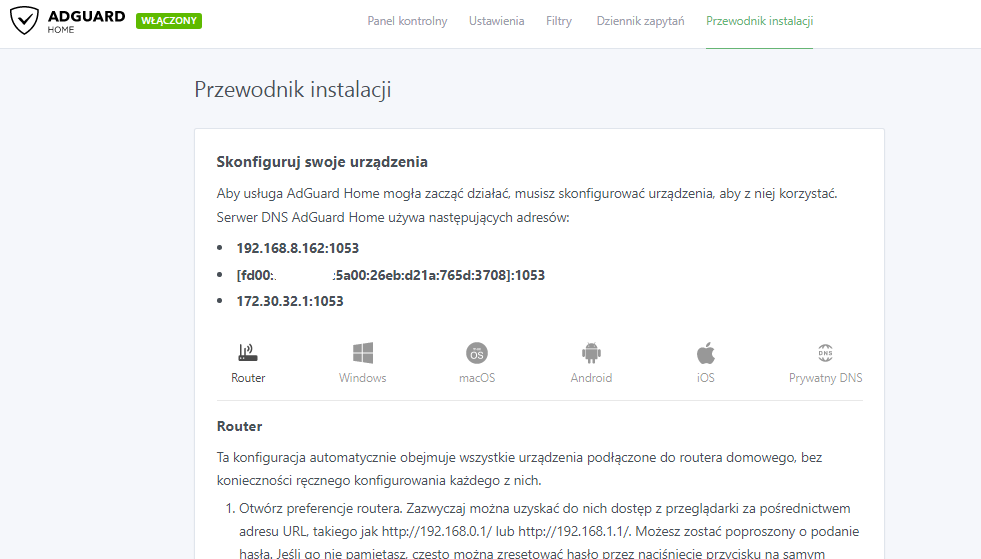Click the http://192.168.0.1/ URL text
Screen dimensions: 981x559
click(x=437, y=531)
